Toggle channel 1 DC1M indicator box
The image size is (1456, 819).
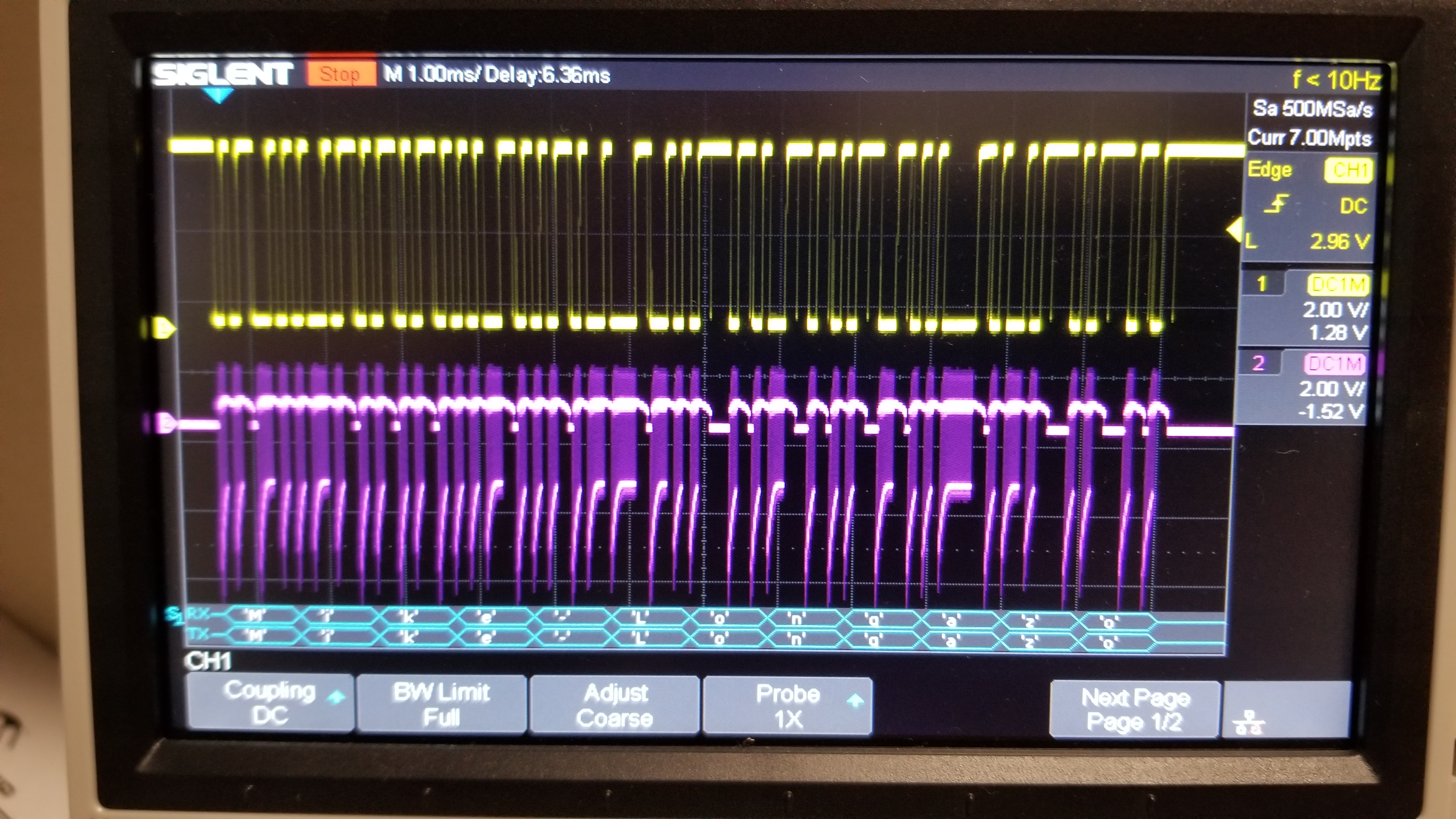point(1338,284)
